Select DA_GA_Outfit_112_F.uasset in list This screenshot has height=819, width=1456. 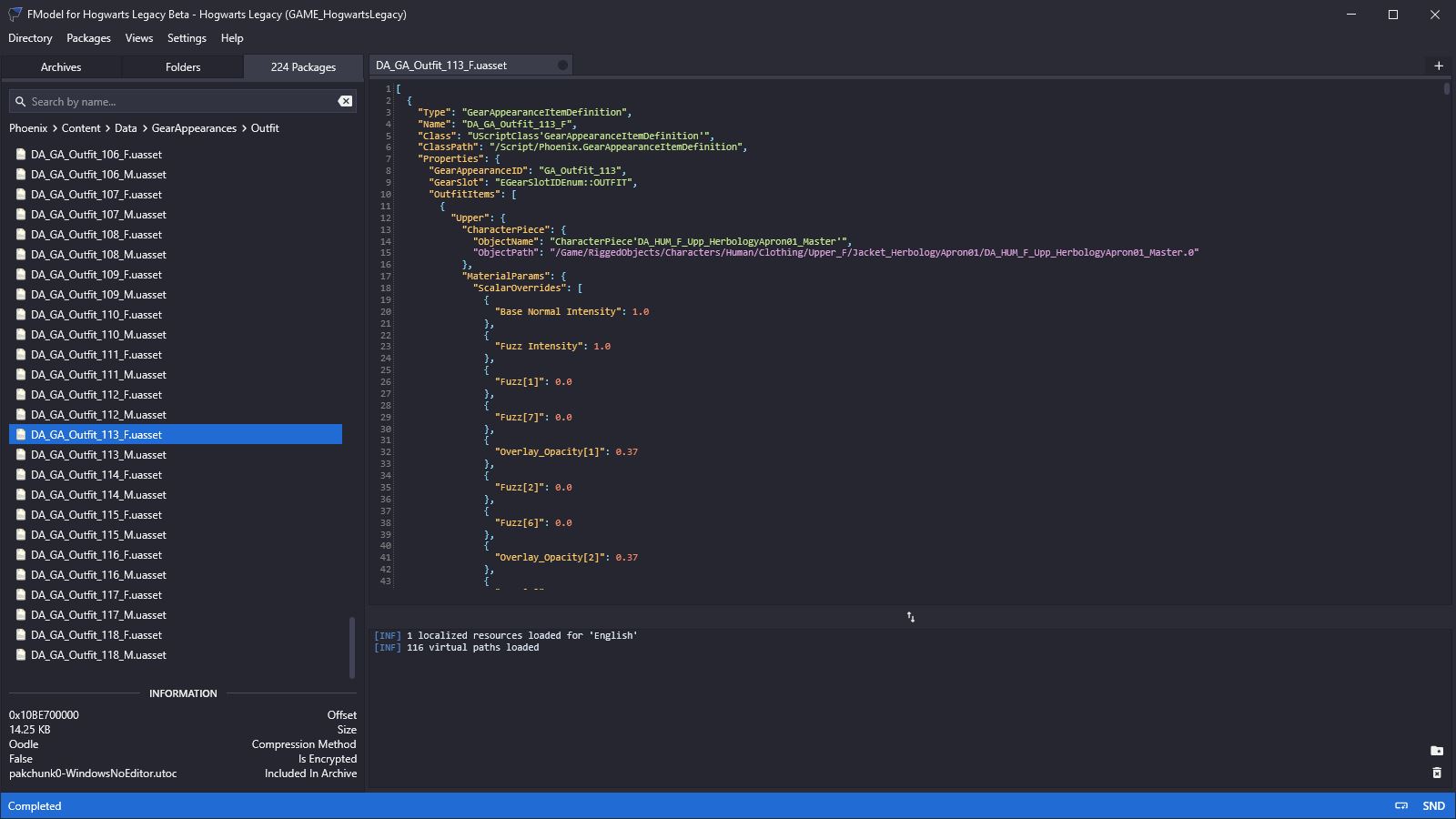click(x=176, y=395)
